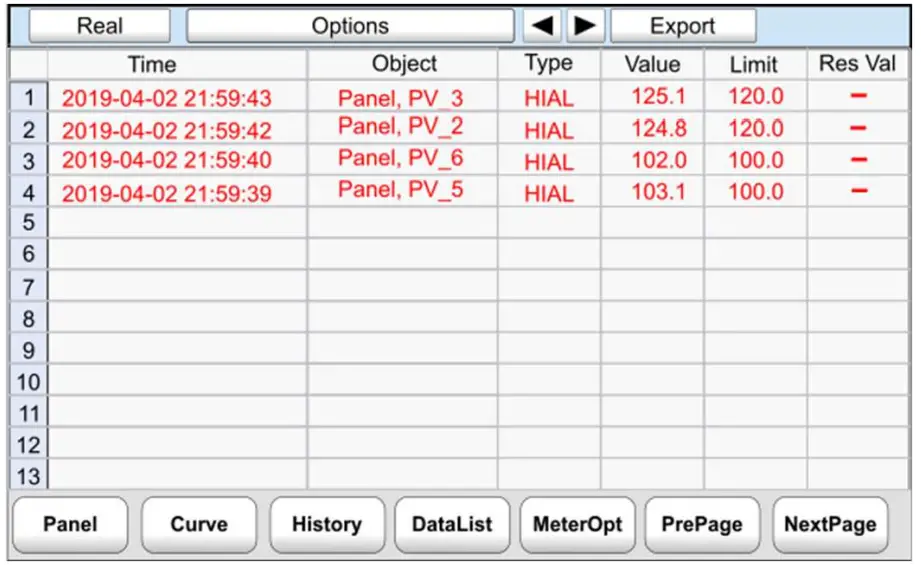Go to the next page with NextPage
Image resolution: width=921 pixels, height=565 pixels.
click(830, 524)
